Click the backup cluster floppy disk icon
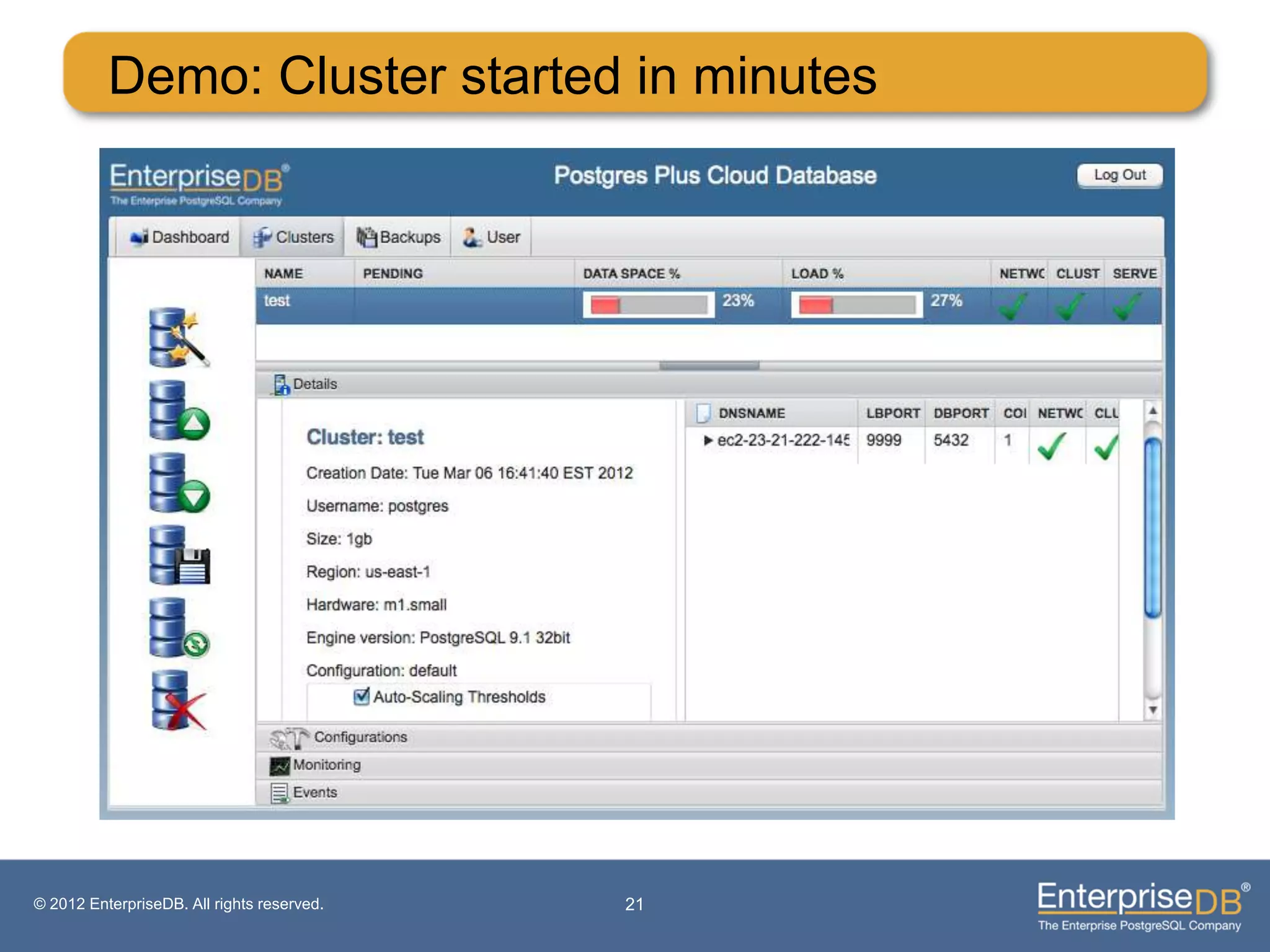The image size is (1270, 952). pos(179,555)
